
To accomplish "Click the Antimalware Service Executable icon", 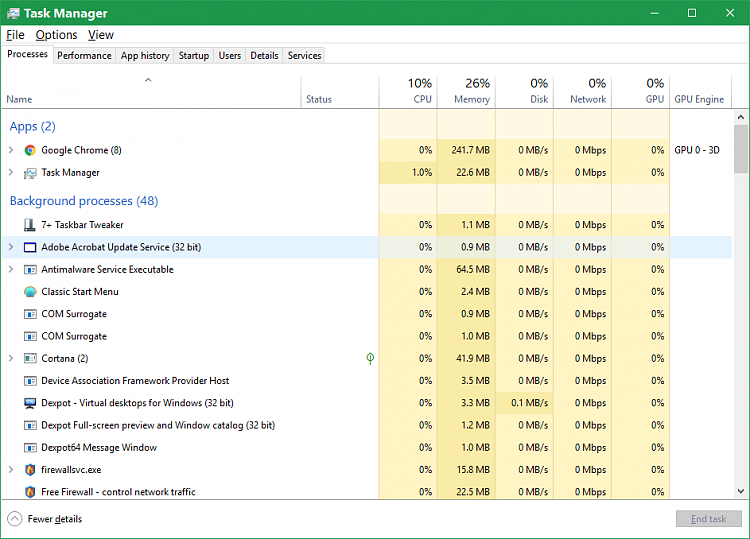I will (30, 270).
